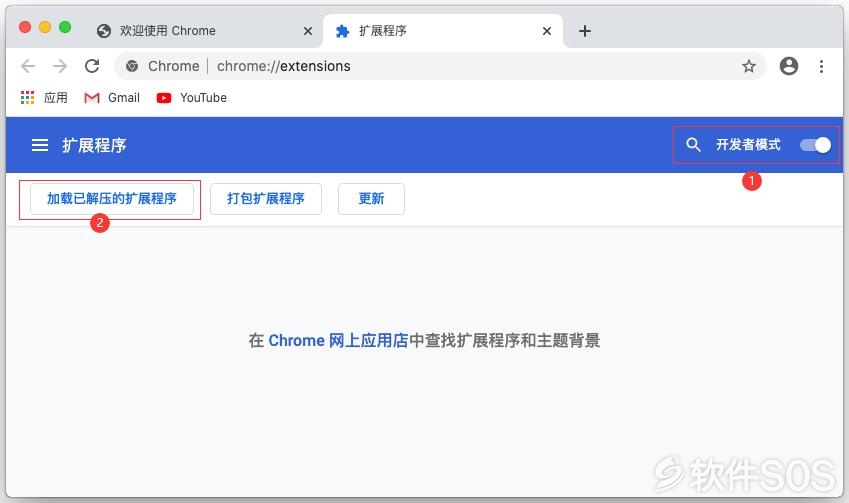The width and height of the screenshot is (849, 503).
Task: Click the yellow window minimize button
Action: point(45,27)
